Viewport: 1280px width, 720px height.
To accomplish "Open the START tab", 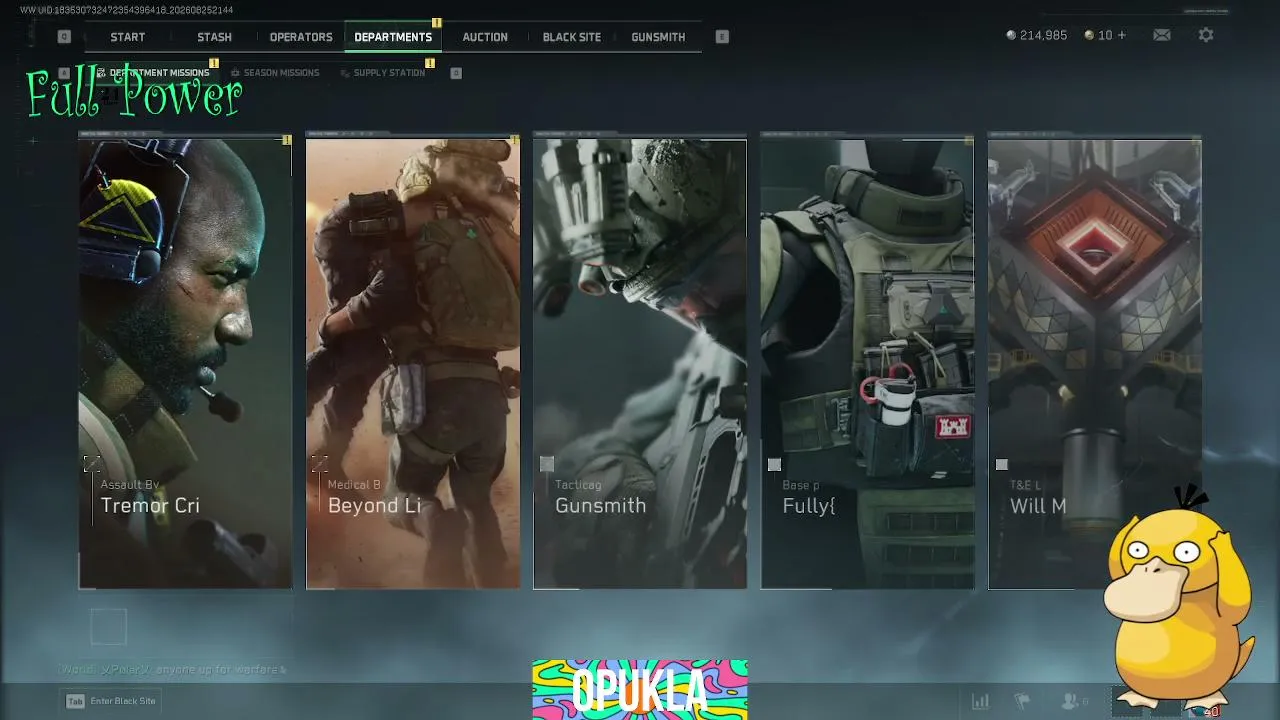I will tap(127, 37).
